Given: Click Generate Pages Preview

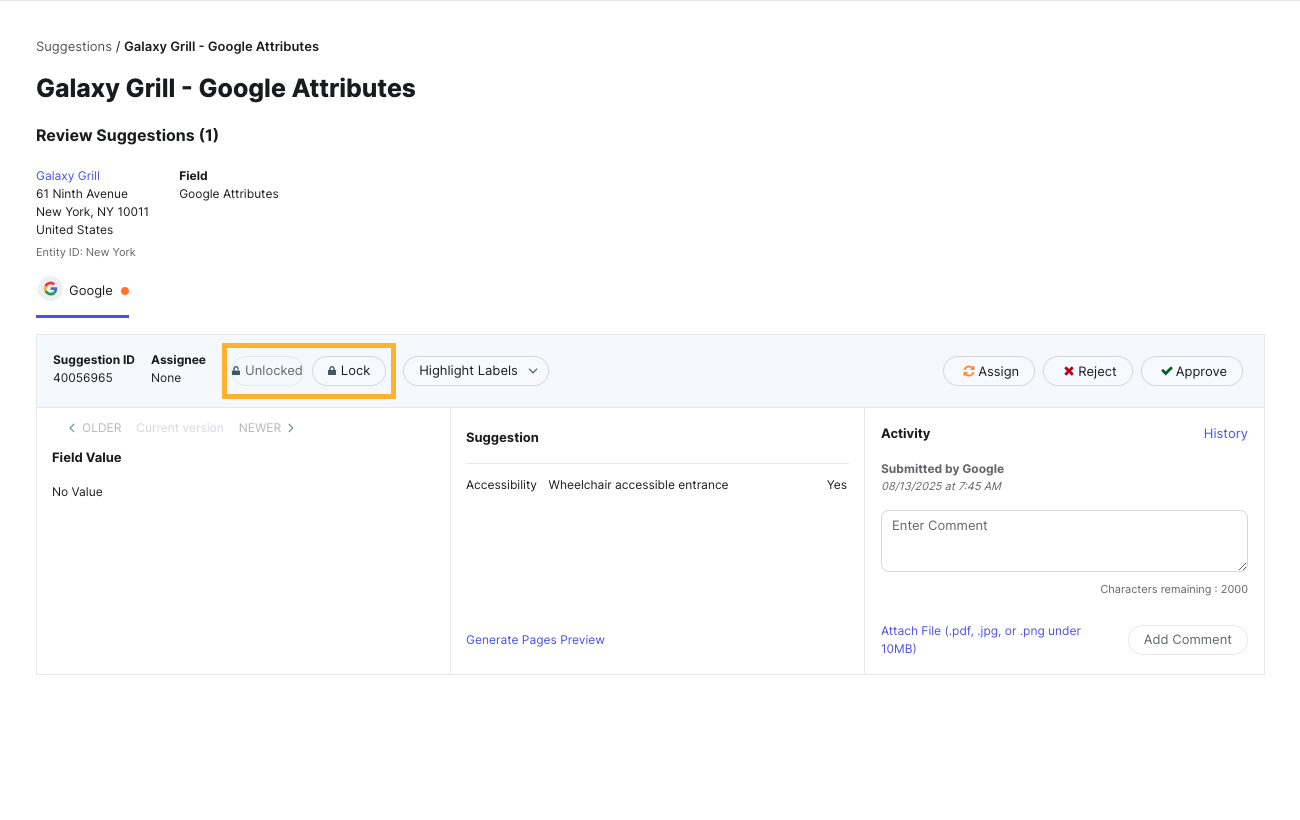Looking at the screenshot, I should [535, 640].
